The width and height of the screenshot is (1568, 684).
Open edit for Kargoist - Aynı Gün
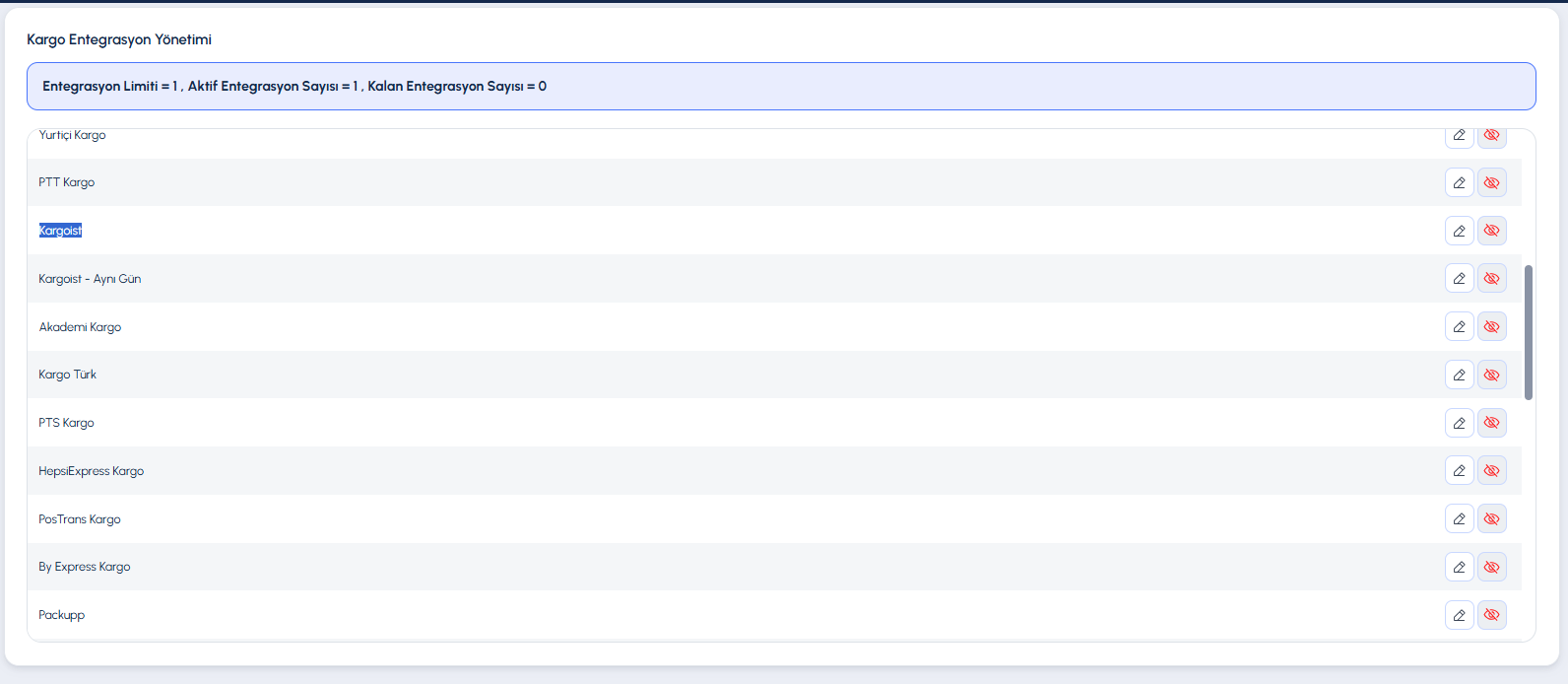pyautogui.click(x=1460, y=279)
